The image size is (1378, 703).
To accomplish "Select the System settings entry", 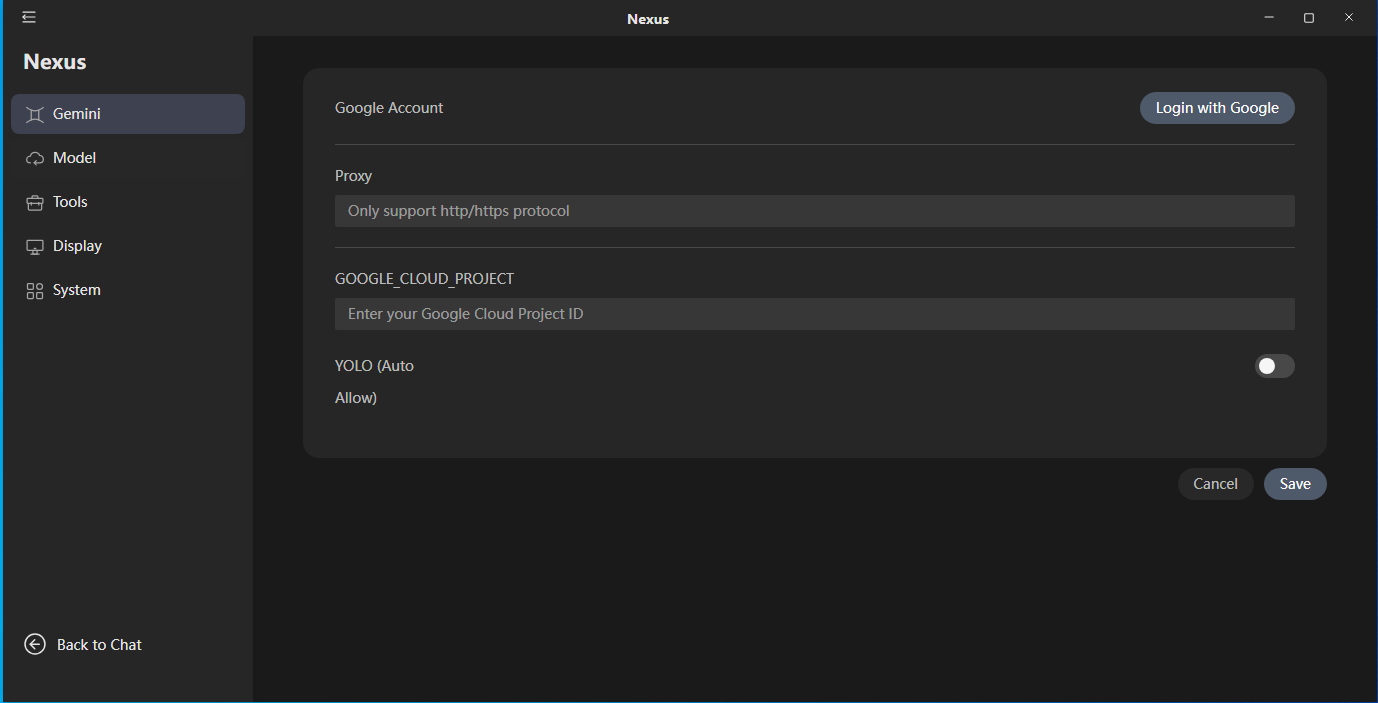I will coord(128,290).
